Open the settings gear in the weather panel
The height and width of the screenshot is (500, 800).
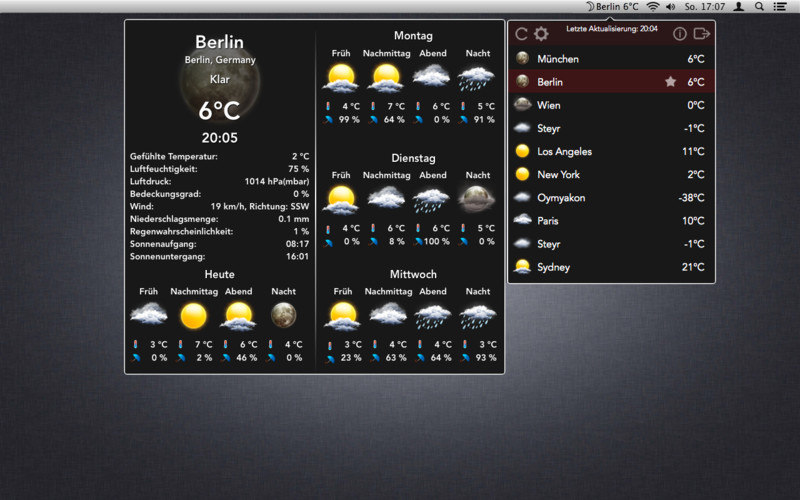[x=541, y=34]
